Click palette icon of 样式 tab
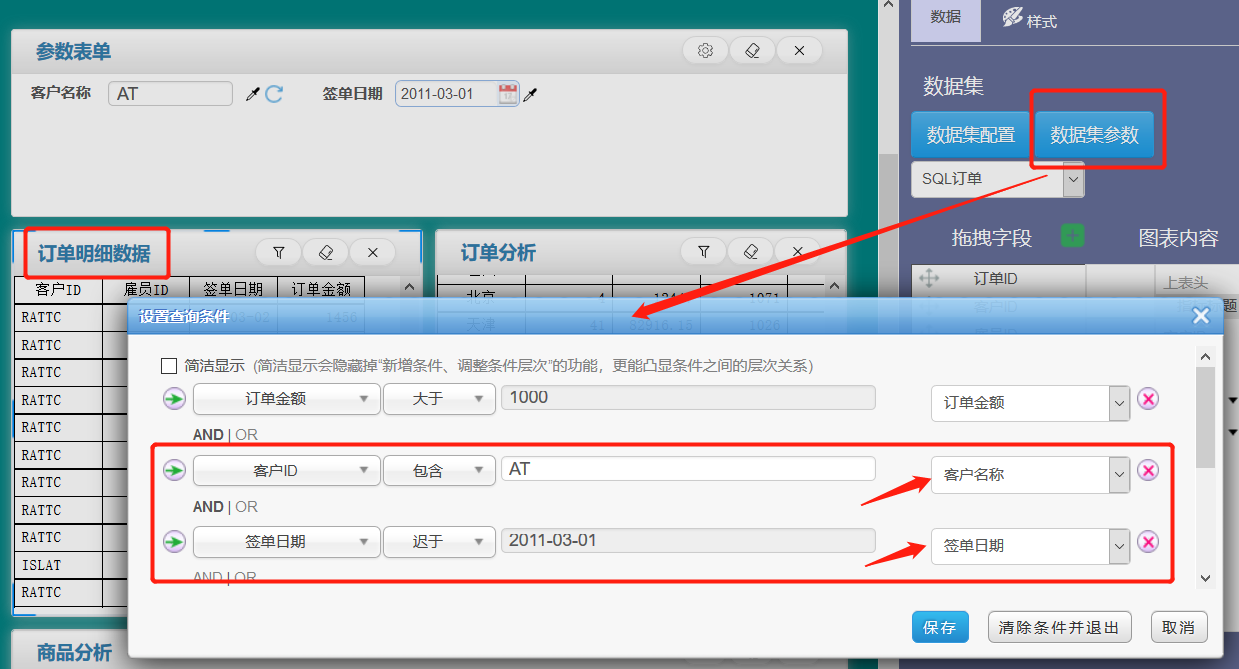This screenshot has width=1239, height=669. (1012, 17)
